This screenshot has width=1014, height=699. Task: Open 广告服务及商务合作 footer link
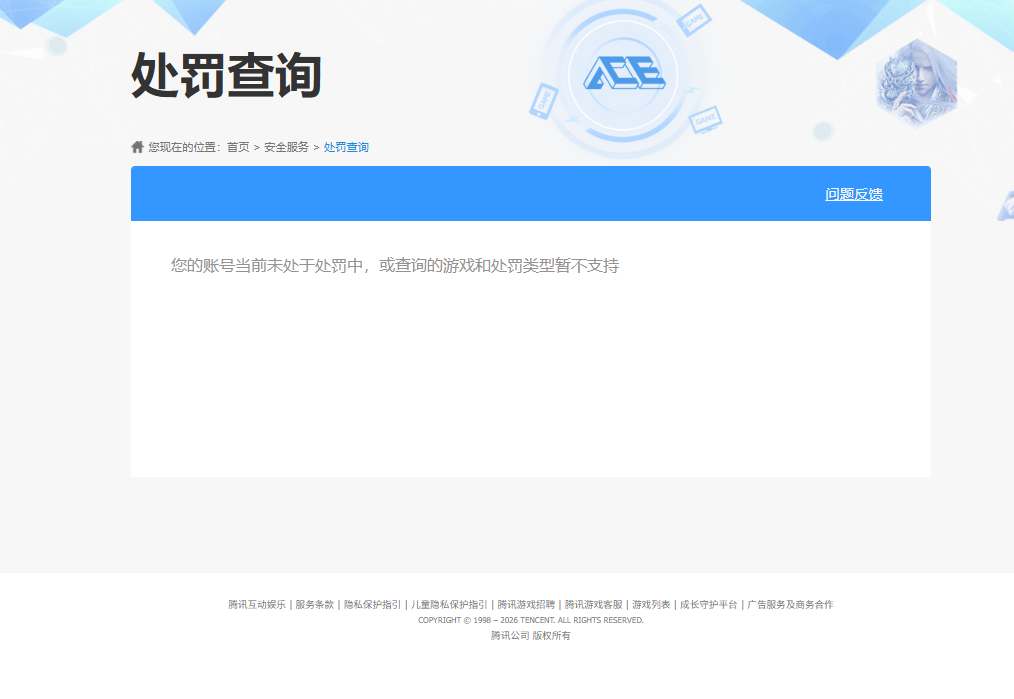(790, 605)
